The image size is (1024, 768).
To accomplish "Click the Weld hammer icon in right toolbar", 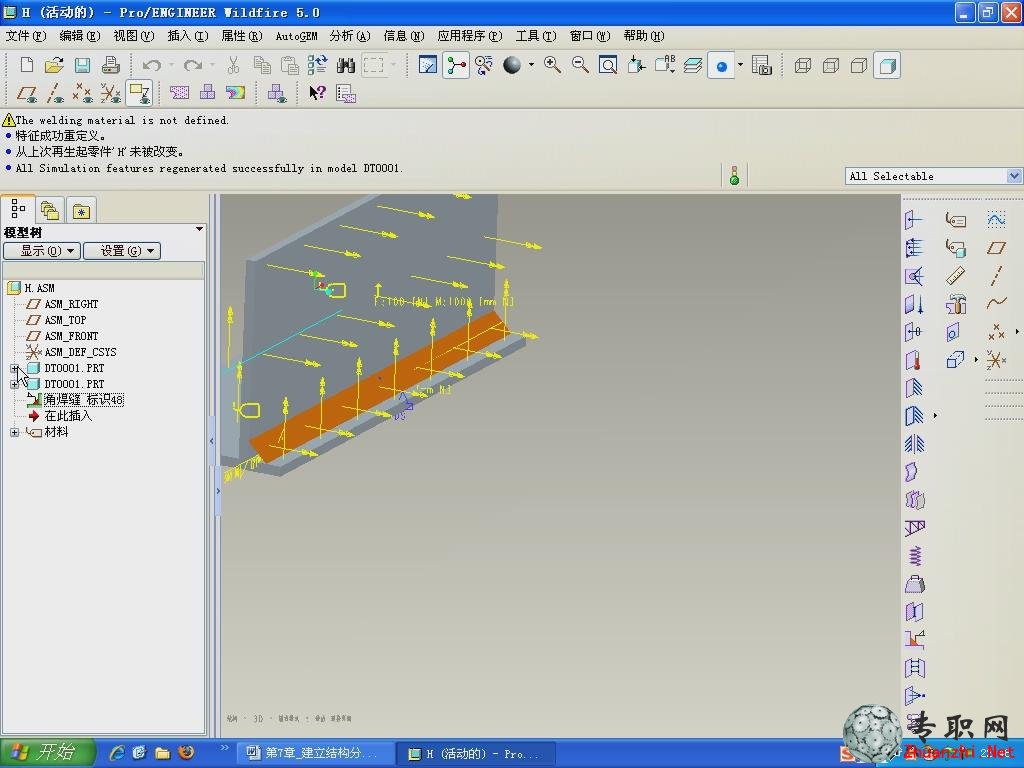I will (955, 304).
